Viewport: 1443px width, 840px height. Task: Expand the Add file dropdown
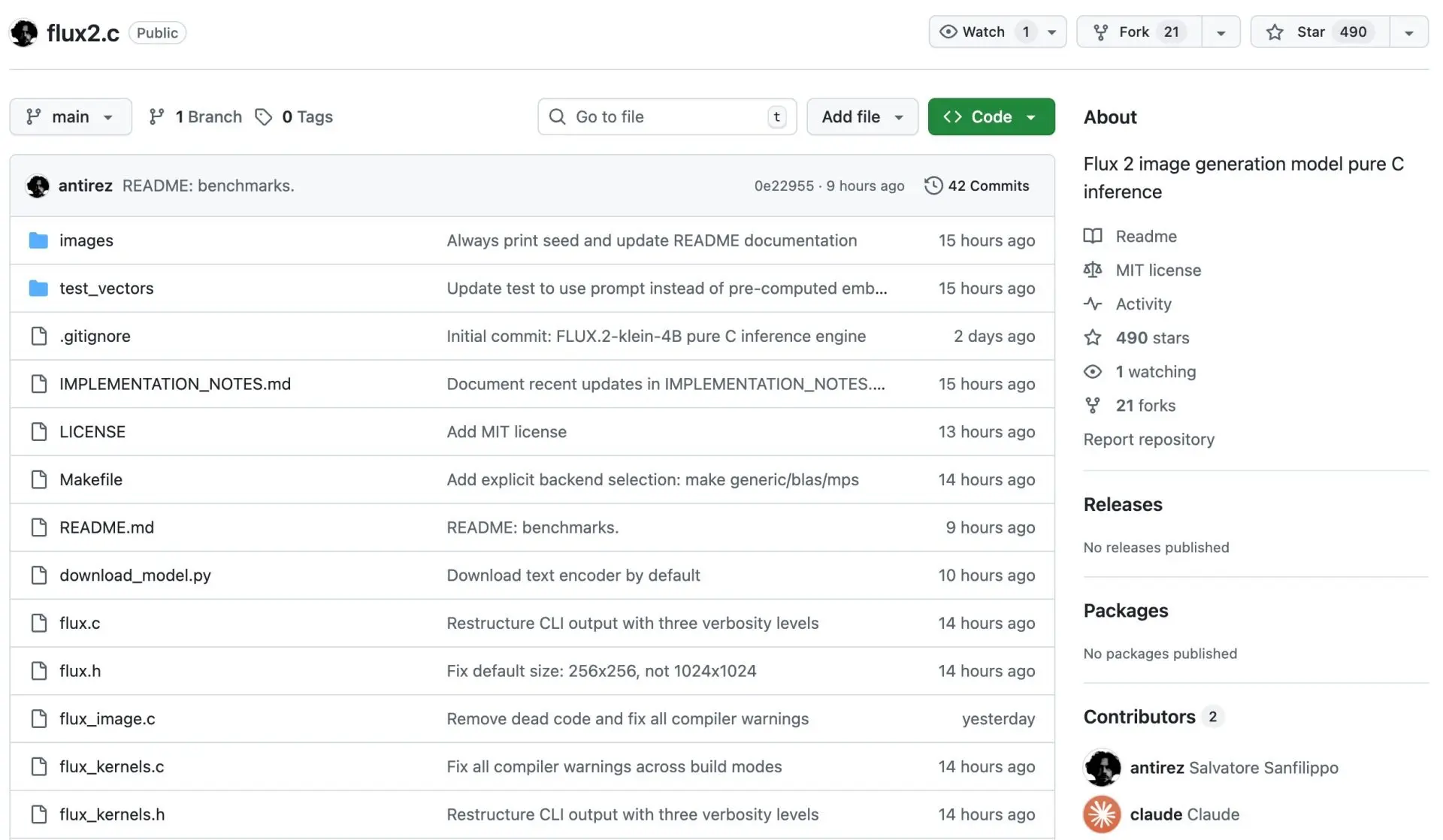(x=862, y=117)
